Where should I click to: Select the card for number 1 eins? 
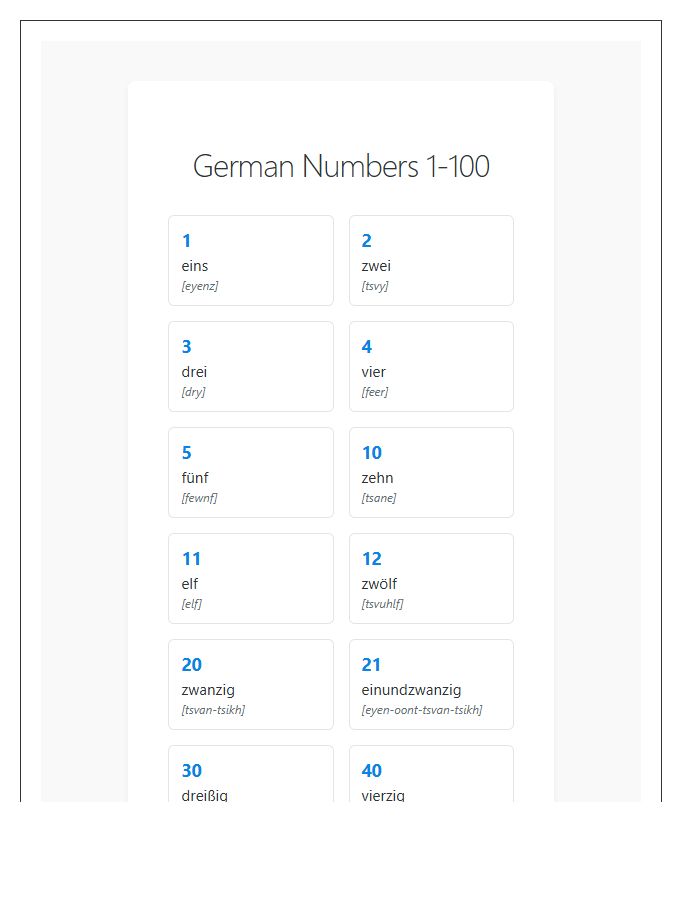pyautogui.click(x=251, y=261)
